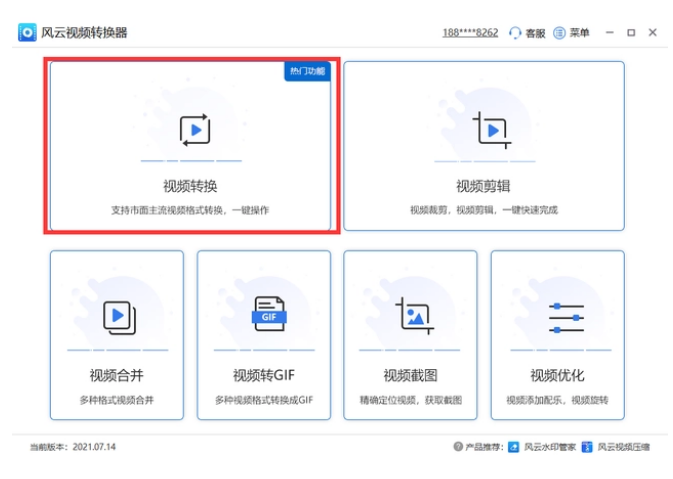The width and height of the screenshot is (673, 479).
Task: Open the account link 188****8262
Action: click(470, 33)
